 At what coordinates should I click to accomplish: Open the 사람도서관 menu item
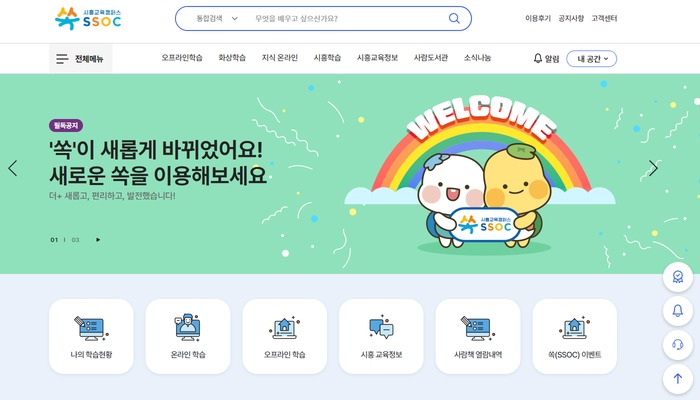coord(431,58)
